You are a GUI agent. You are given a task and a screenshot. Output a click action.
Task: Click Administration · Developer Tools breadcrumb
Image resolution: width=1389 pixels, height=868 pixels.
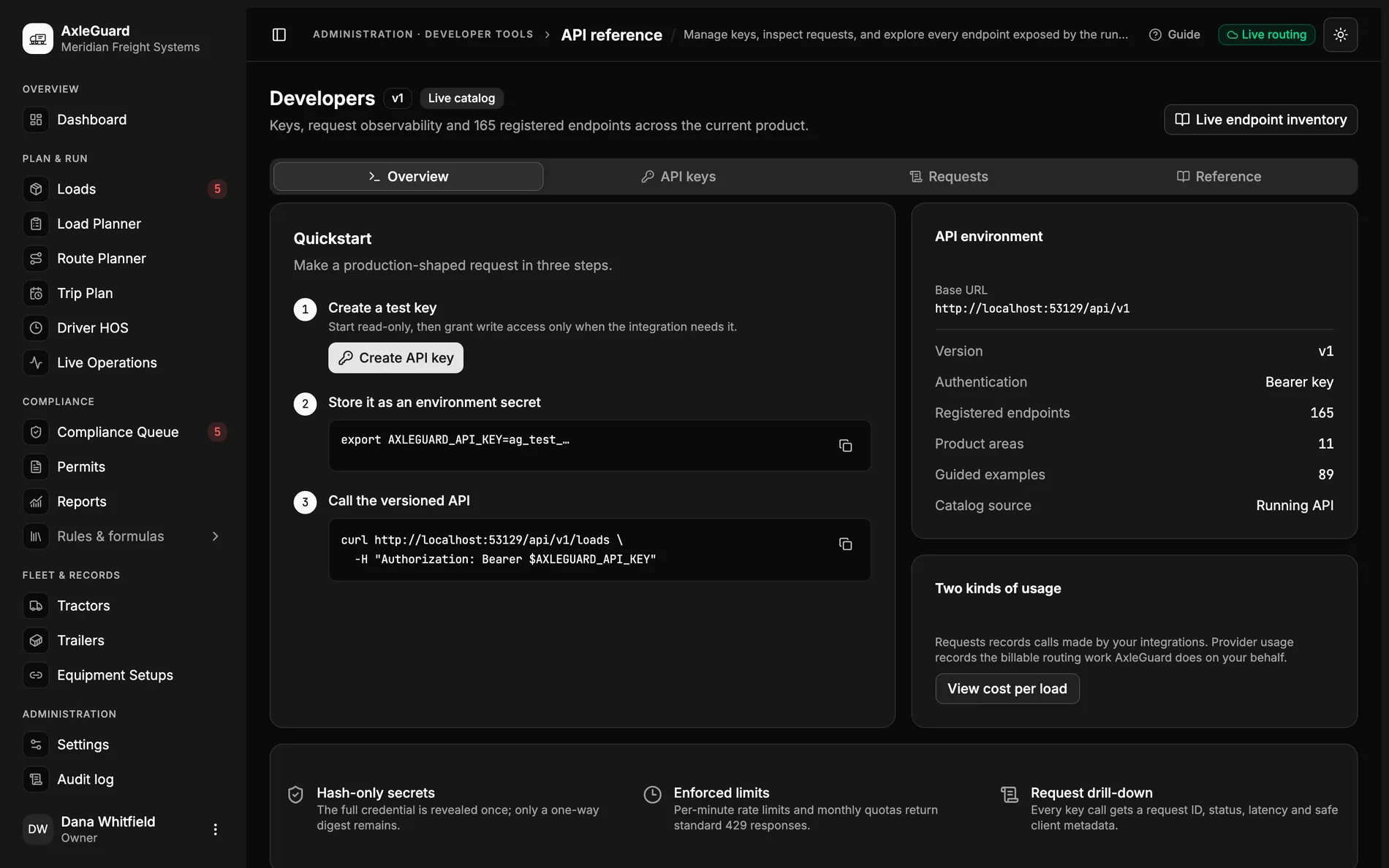[423, 34]
